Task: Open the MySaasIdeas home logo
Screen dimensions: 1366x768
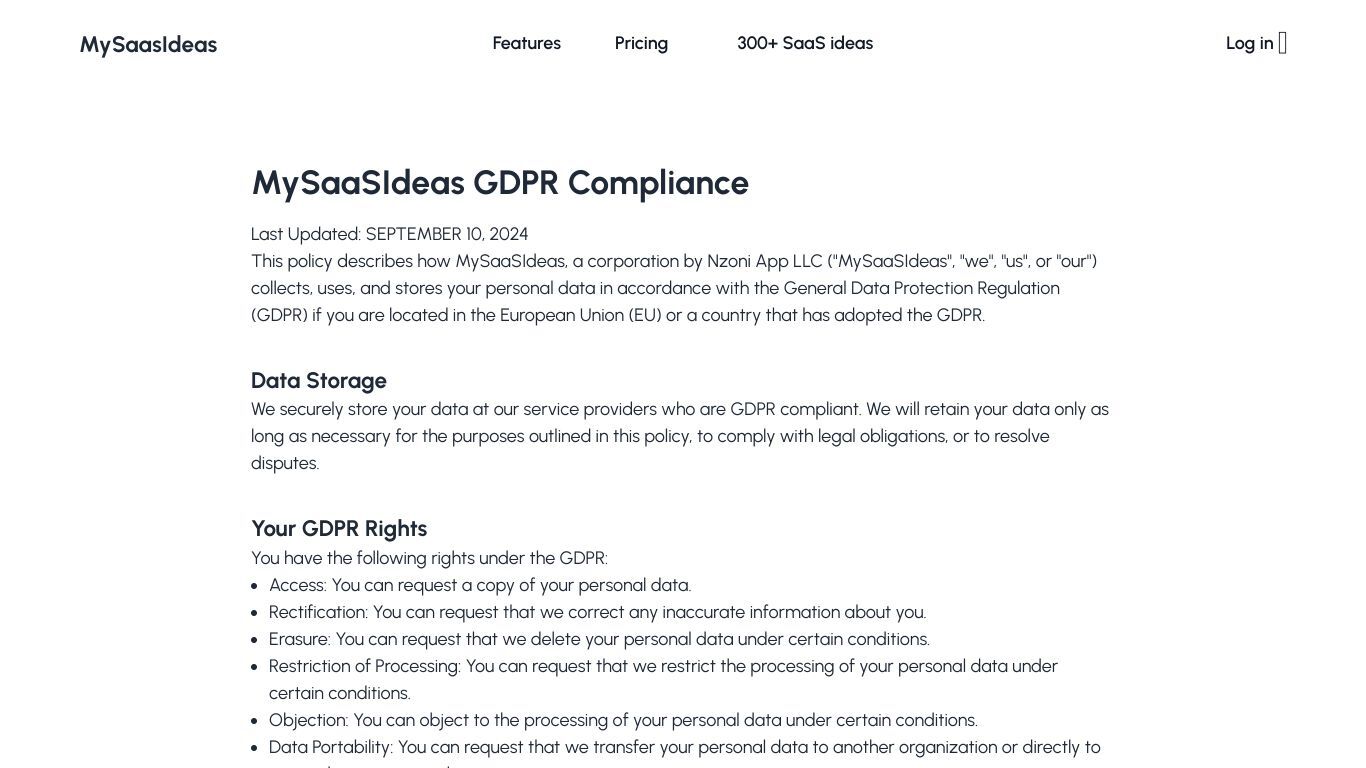Action: [148, 44]
